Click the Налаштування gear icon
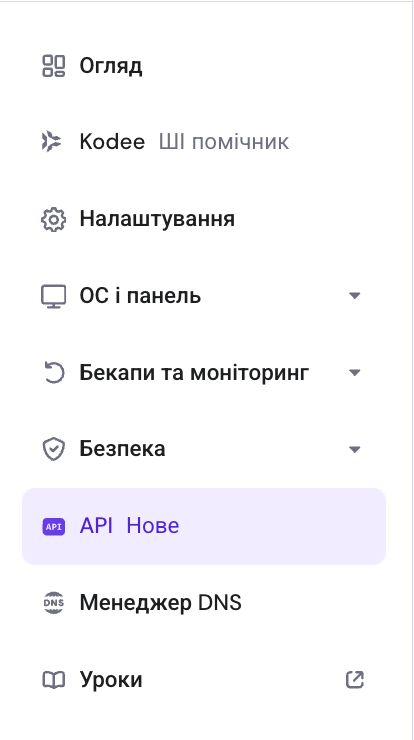This screenshot has height=740, width=414. pos(53,219)
